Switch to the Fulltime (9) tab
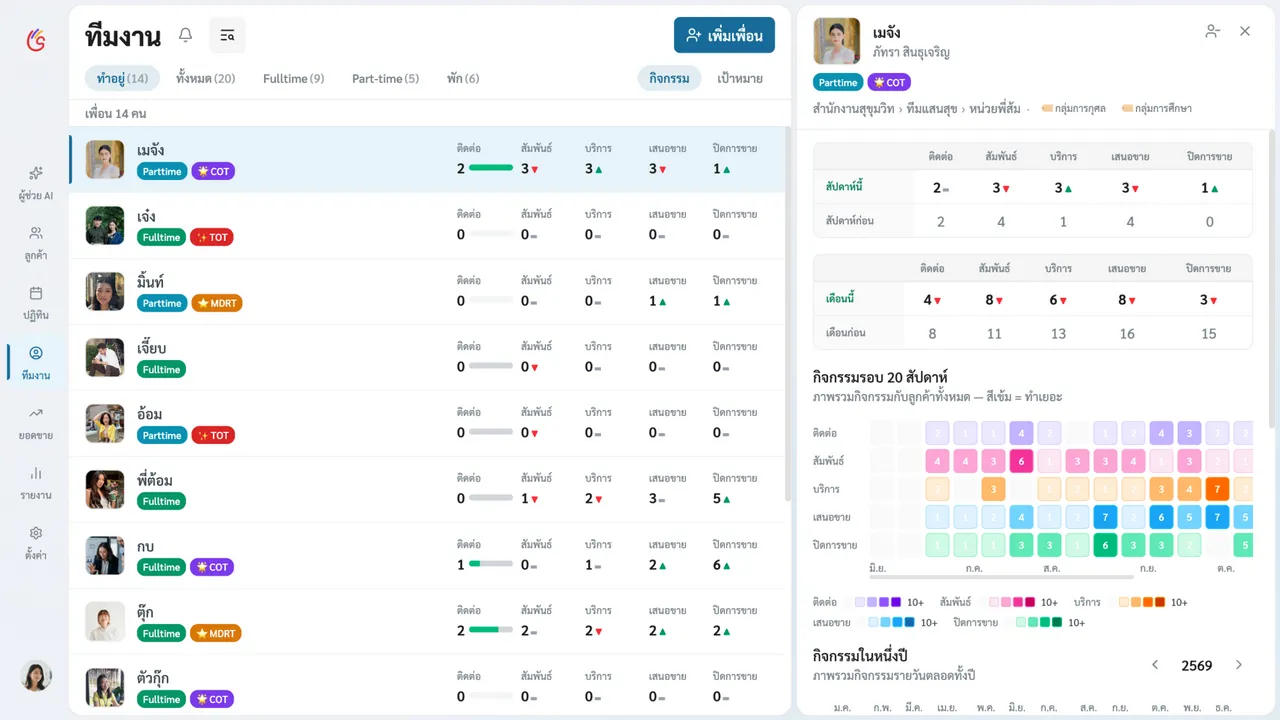The height and width of the screenshot is (720, 1280). click(294, 78)
